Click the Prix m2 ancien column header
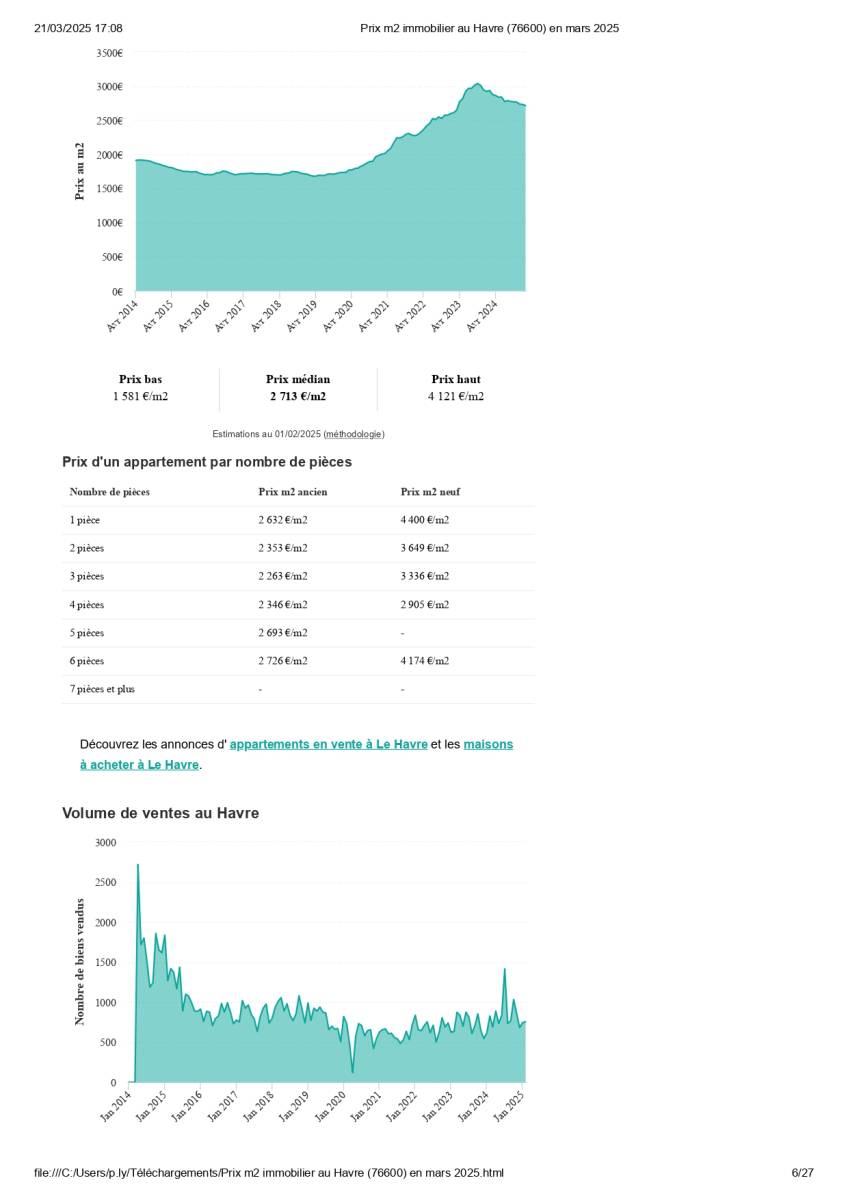The height and width of the screenshot is (1200, 848). (x=292, y=492)
